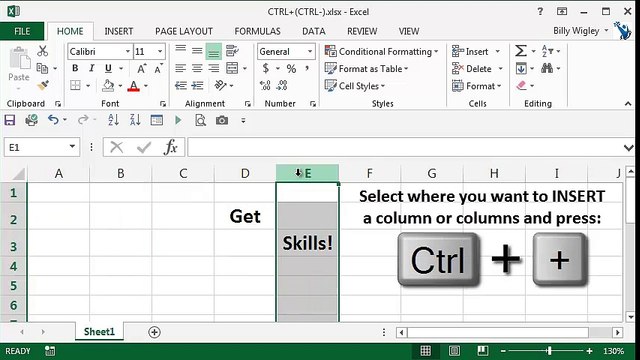Switch to the REVIEW tab
This screenshot has height=360, width=640.
(362, 31)
